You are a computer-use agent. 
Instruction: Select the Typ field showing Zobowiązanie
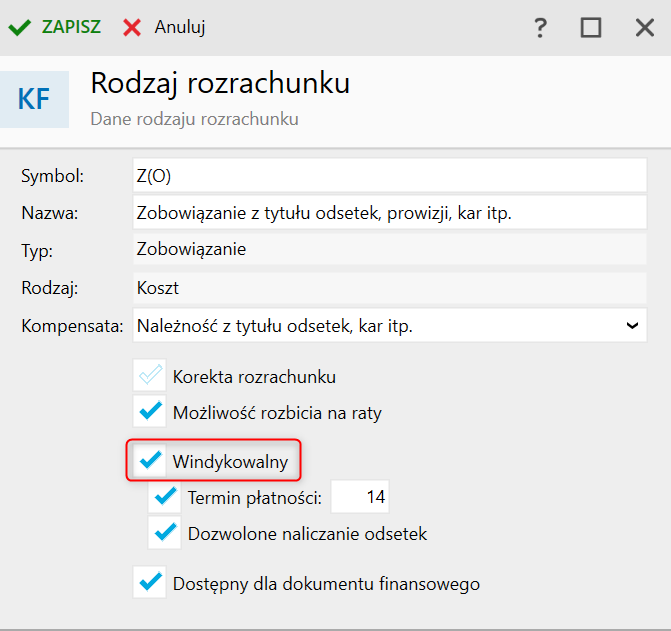click(x=389, y=250)
